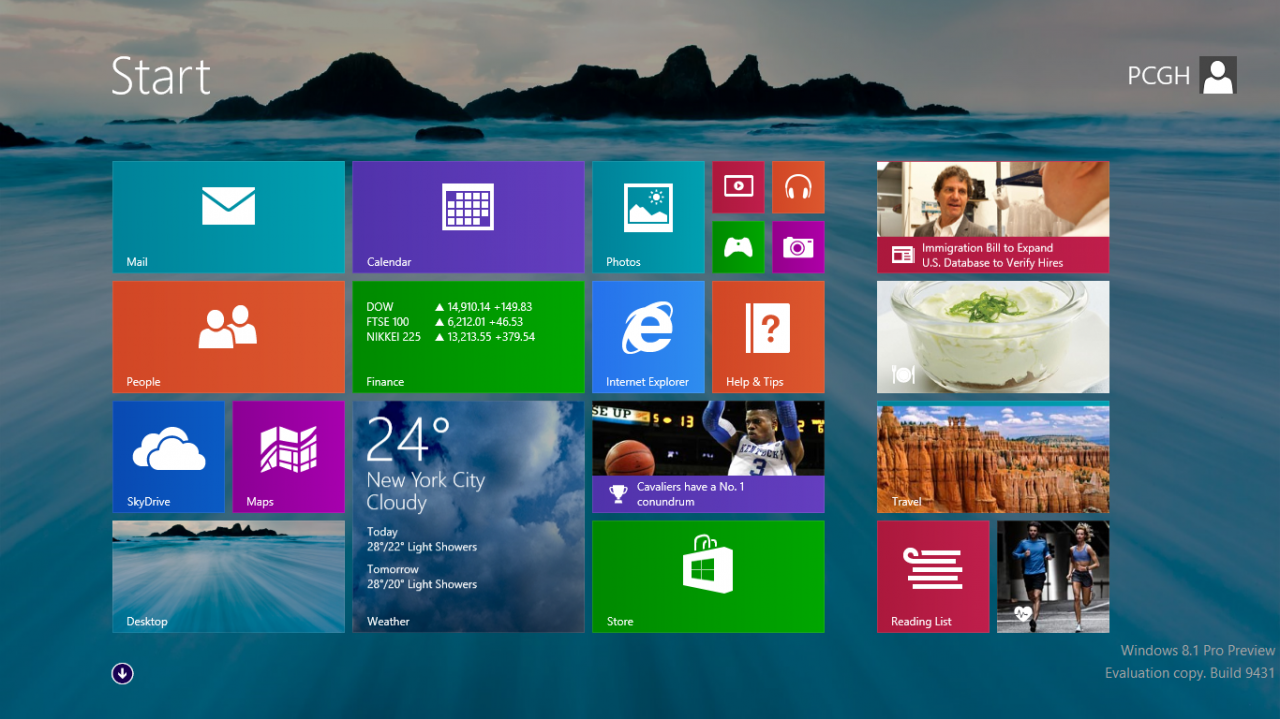
Task: Click the Start heading text
Action: 161,76
